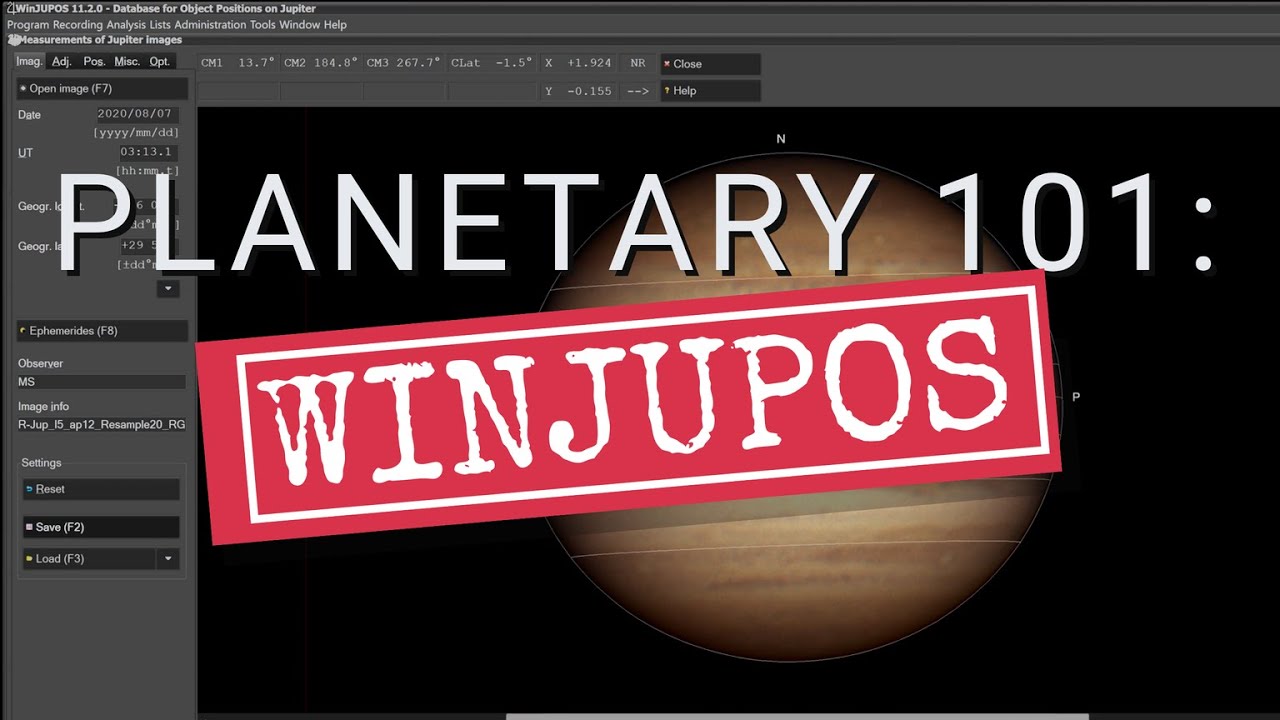Open the Recording menu
This screenshot has height=720, width=1280.
click(78, 25)
